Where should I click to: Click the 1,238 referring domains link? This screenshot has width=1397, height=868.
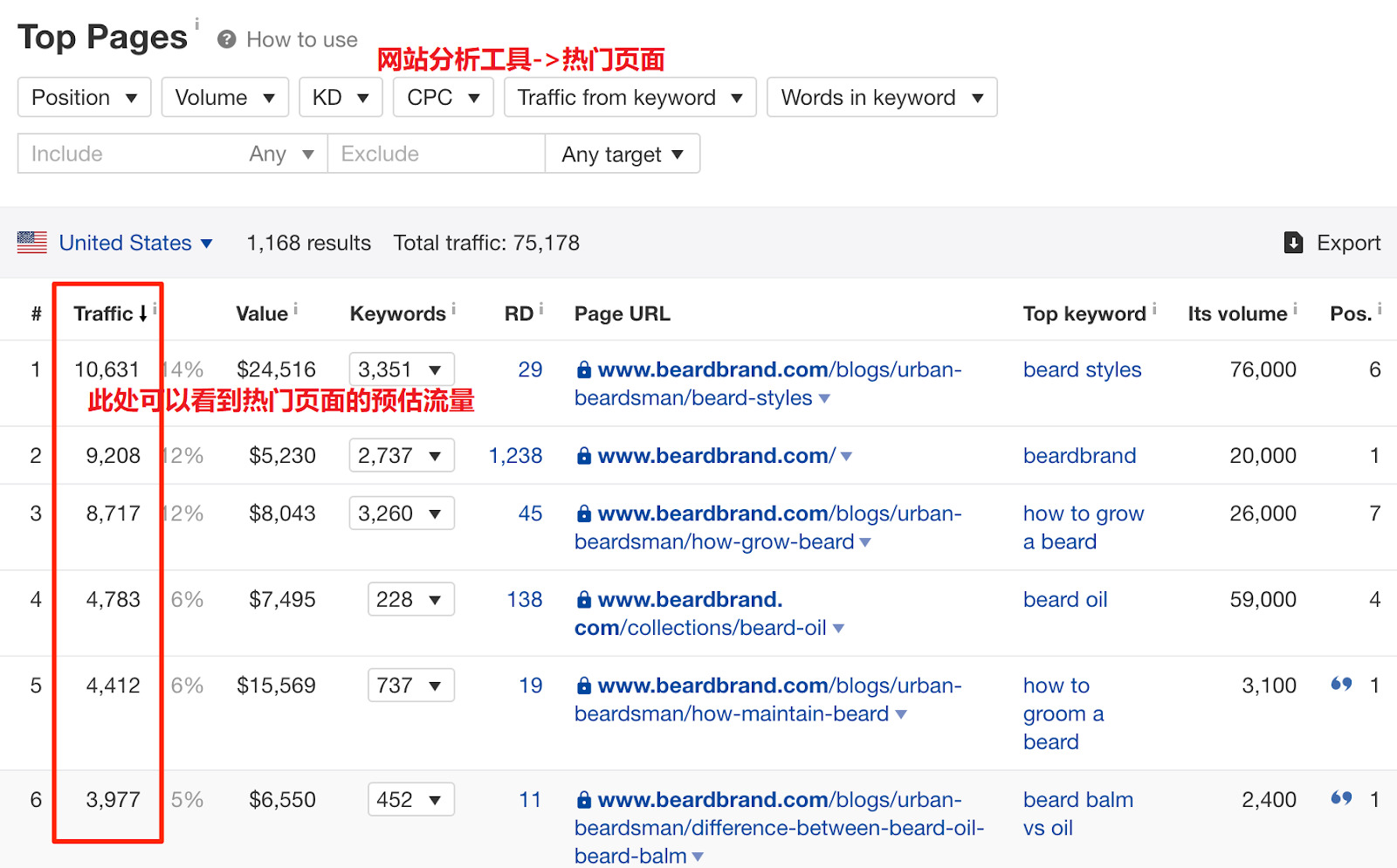click(515, 455)
